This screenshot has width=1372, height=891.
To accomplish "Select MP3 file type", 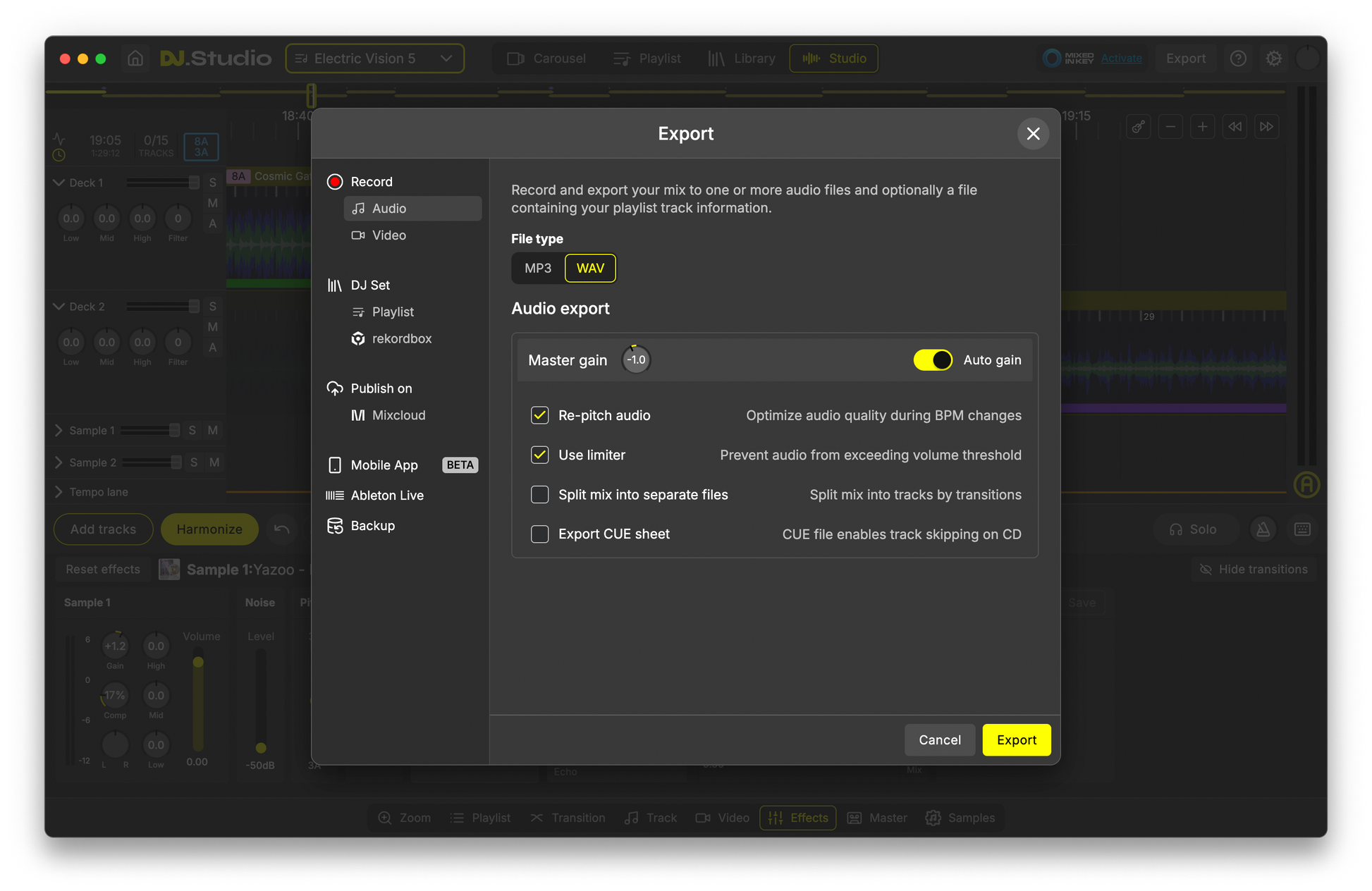I will [x=538, y=268].
